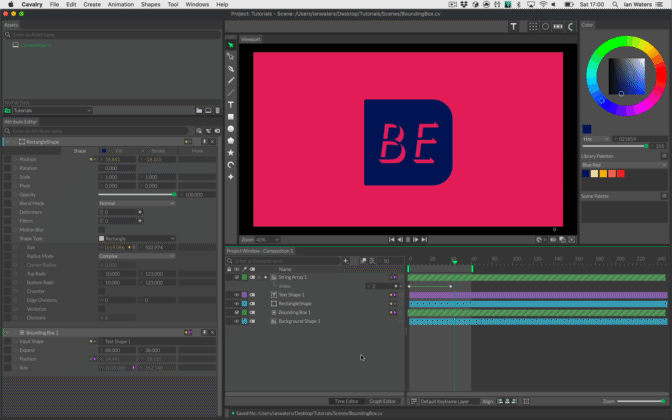Toggle visibility of String Array 1 layer
This screenshot has width=672, height=420.
237,277
